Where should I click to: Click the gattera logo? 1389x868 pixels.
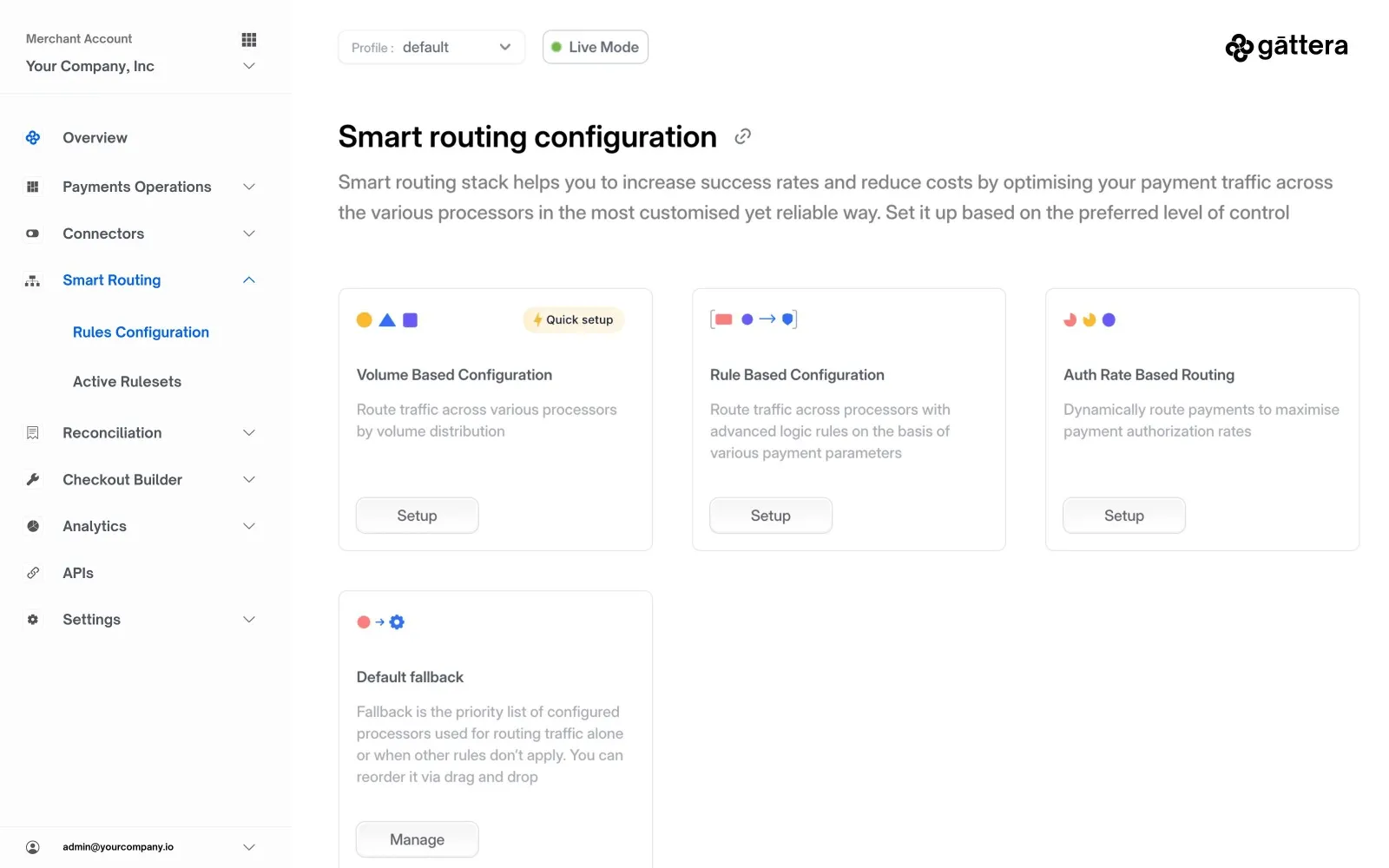(x=1286, y=47)
